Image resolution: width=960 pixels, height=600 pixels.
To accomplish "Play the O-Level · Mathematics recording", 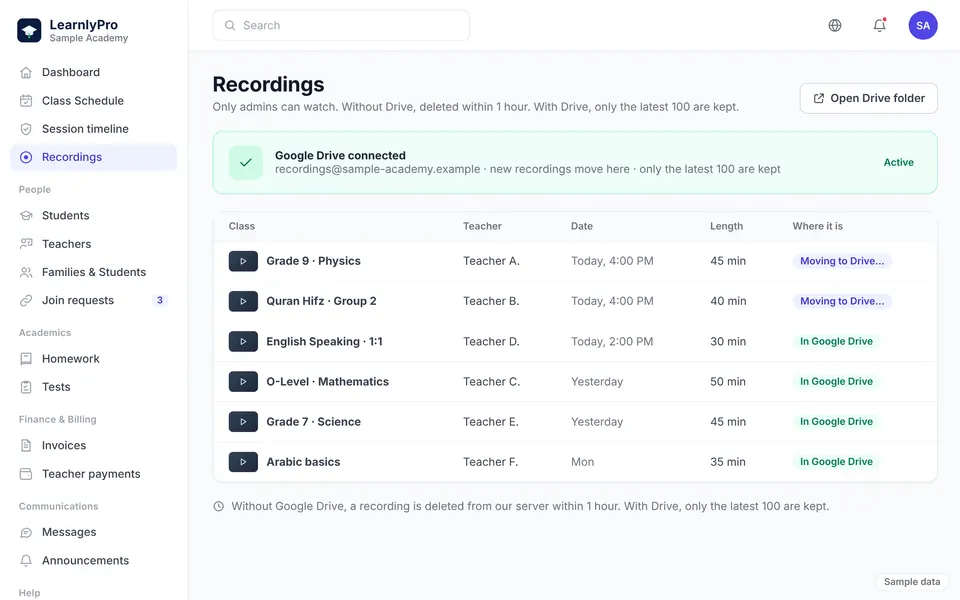I will point(243,381).
